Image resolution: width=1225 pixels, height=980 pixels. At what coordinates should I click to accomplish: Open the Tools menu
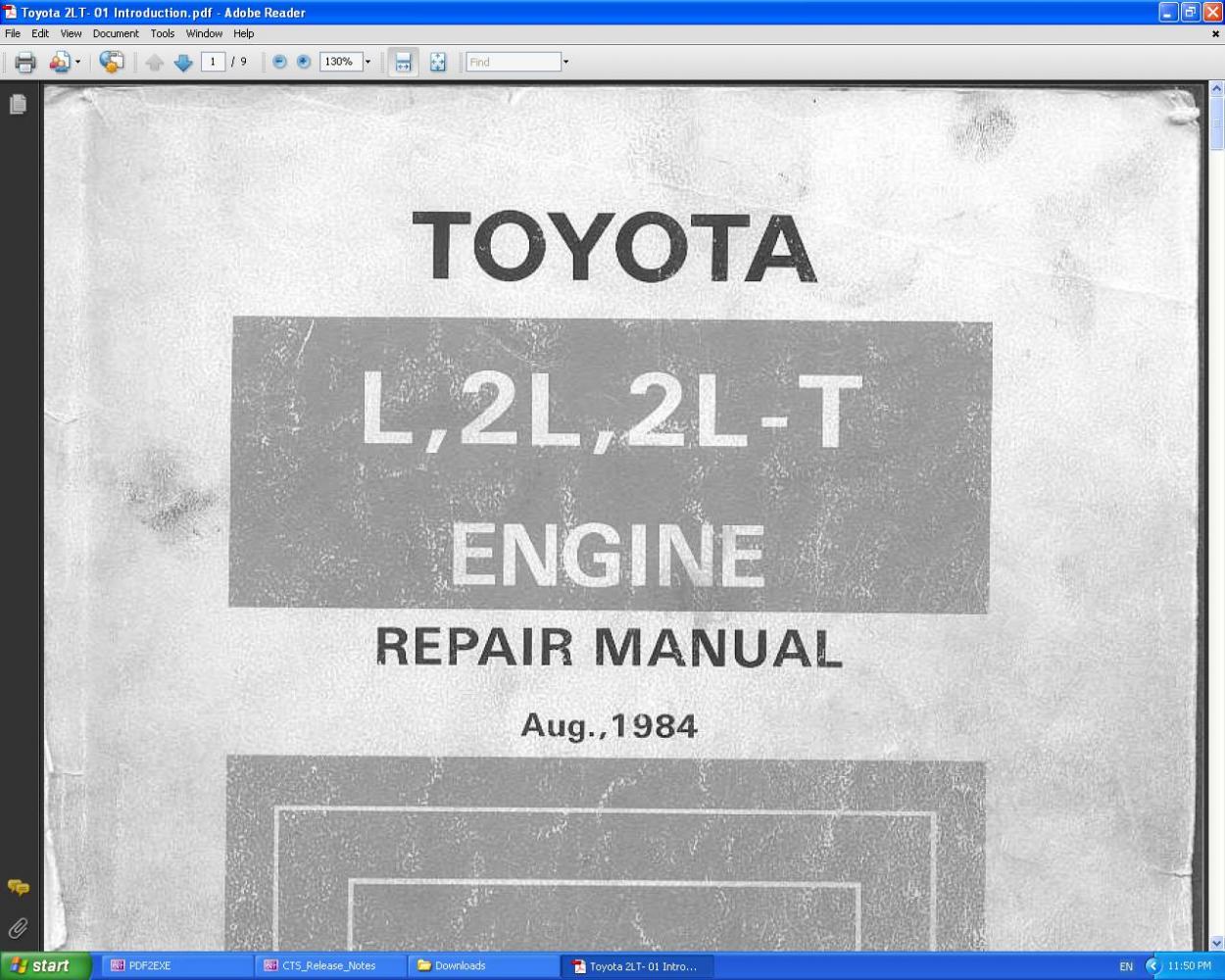(163, 33)
